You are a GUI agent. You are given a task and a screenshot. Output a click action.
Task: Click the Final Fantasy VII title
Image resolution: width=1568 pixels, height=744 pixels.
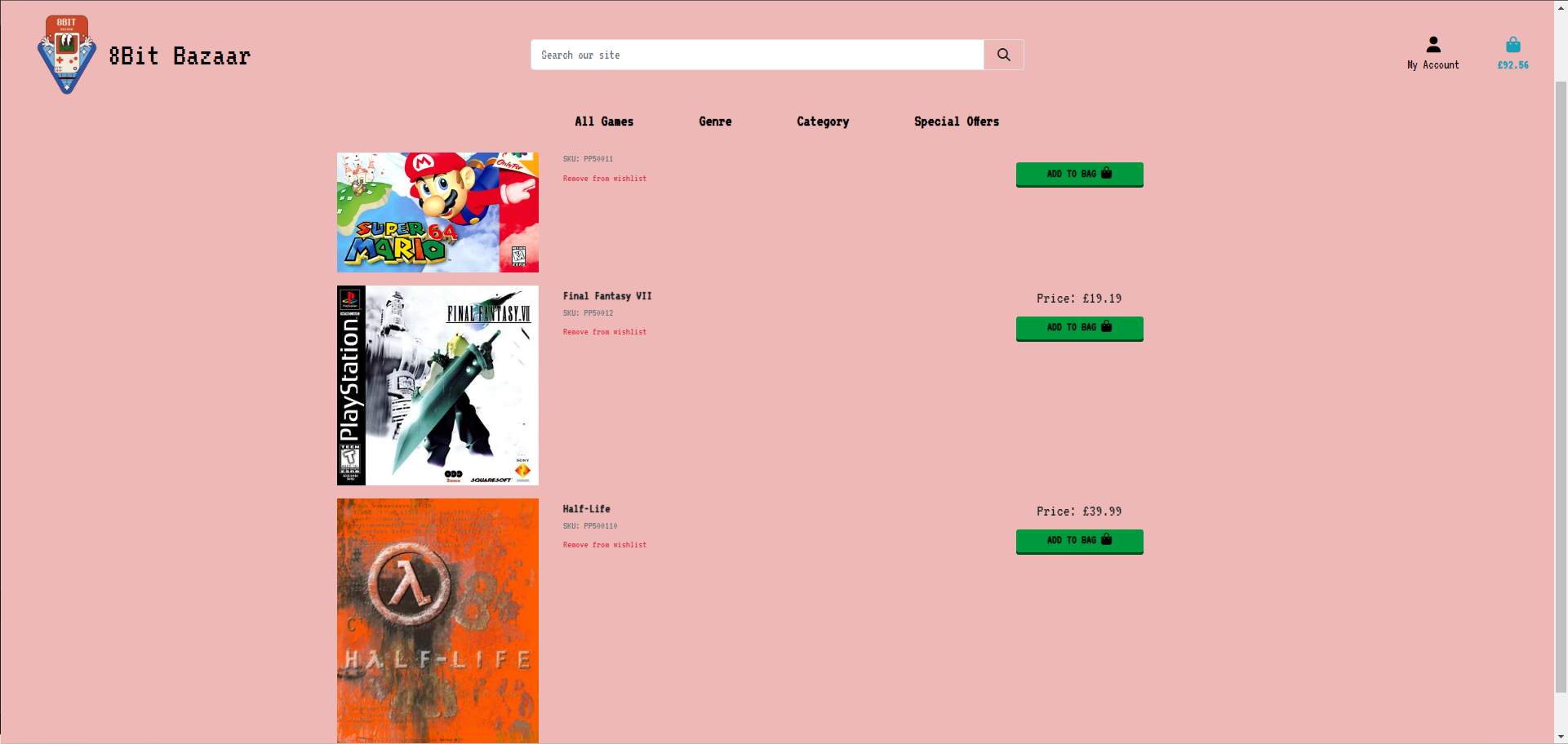point(607,296)
